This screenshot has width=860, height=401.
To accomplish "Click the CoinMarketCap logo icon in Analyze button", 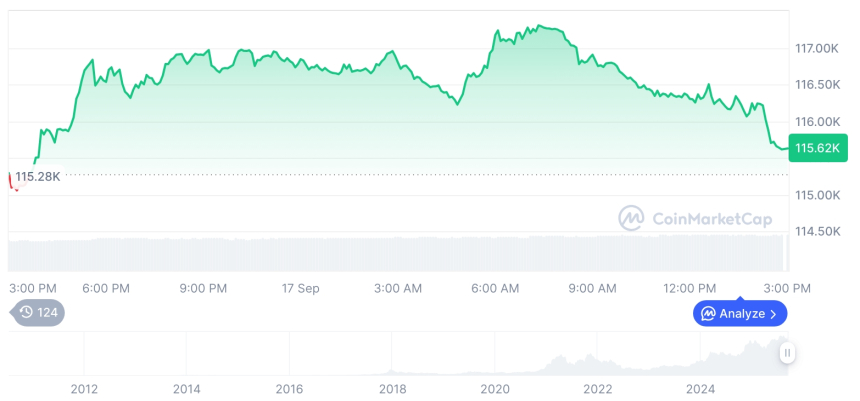I will tap(708, 314).
